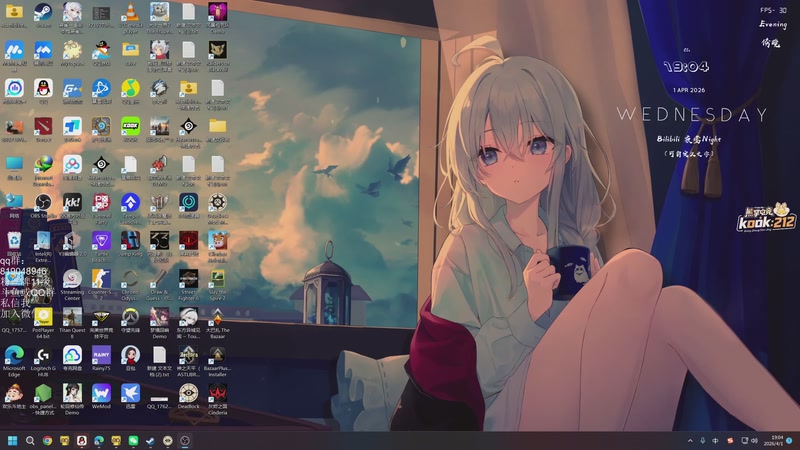Open Rainy75 desktop shortcut

101,359
